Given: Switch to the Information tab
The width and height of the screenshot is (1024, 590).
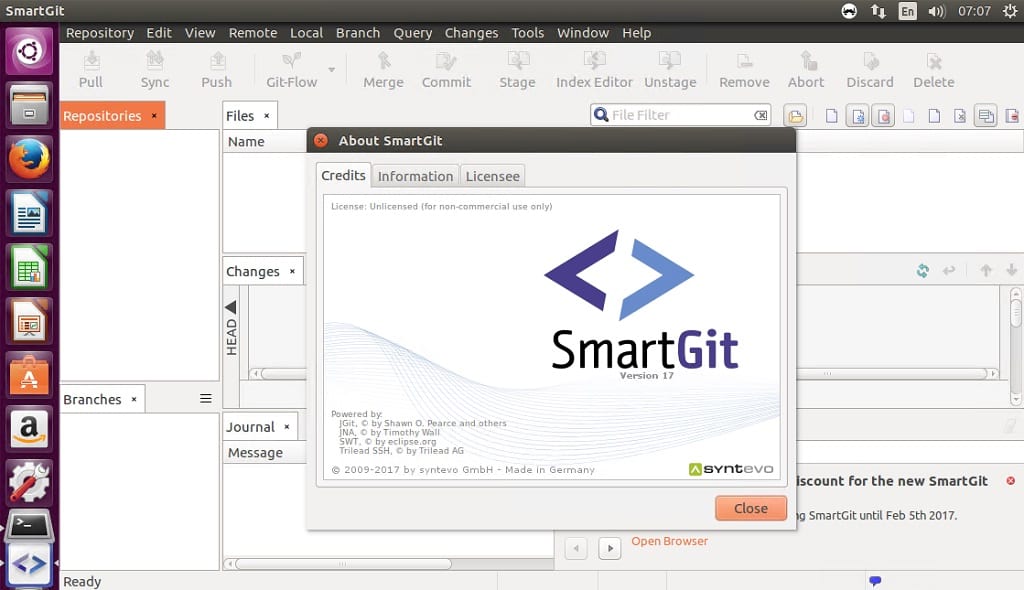Looking at the screenshot, I should tap(415, 176).
